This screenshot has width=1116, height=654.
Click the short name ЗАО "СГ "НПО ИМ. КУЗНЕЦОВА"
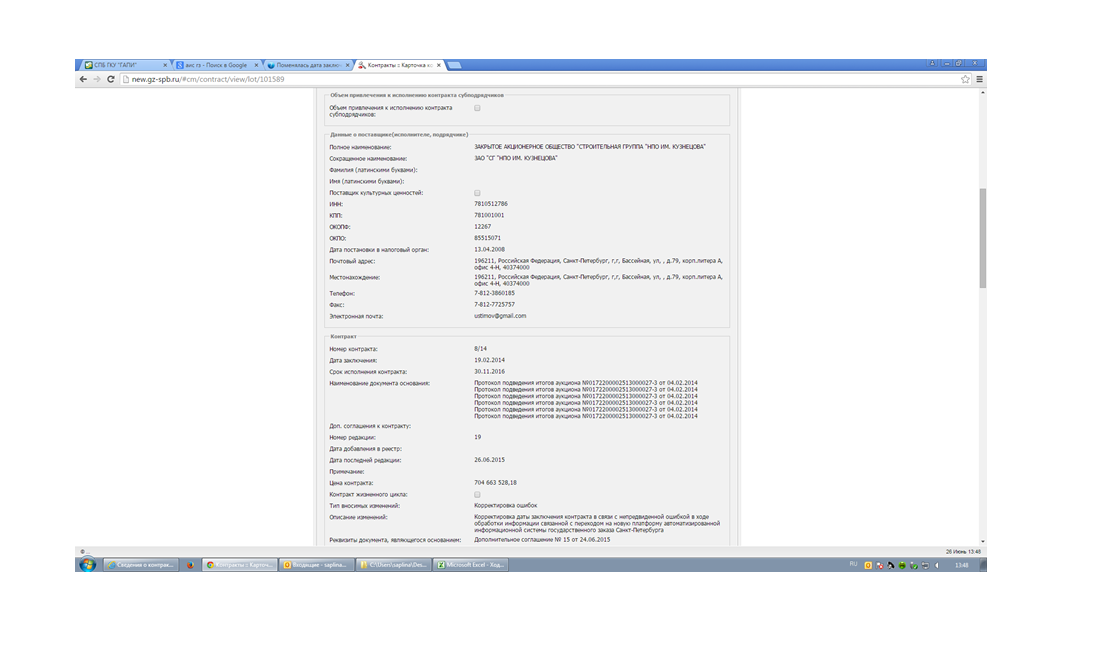pyautogui.click(x=516, y=159)
